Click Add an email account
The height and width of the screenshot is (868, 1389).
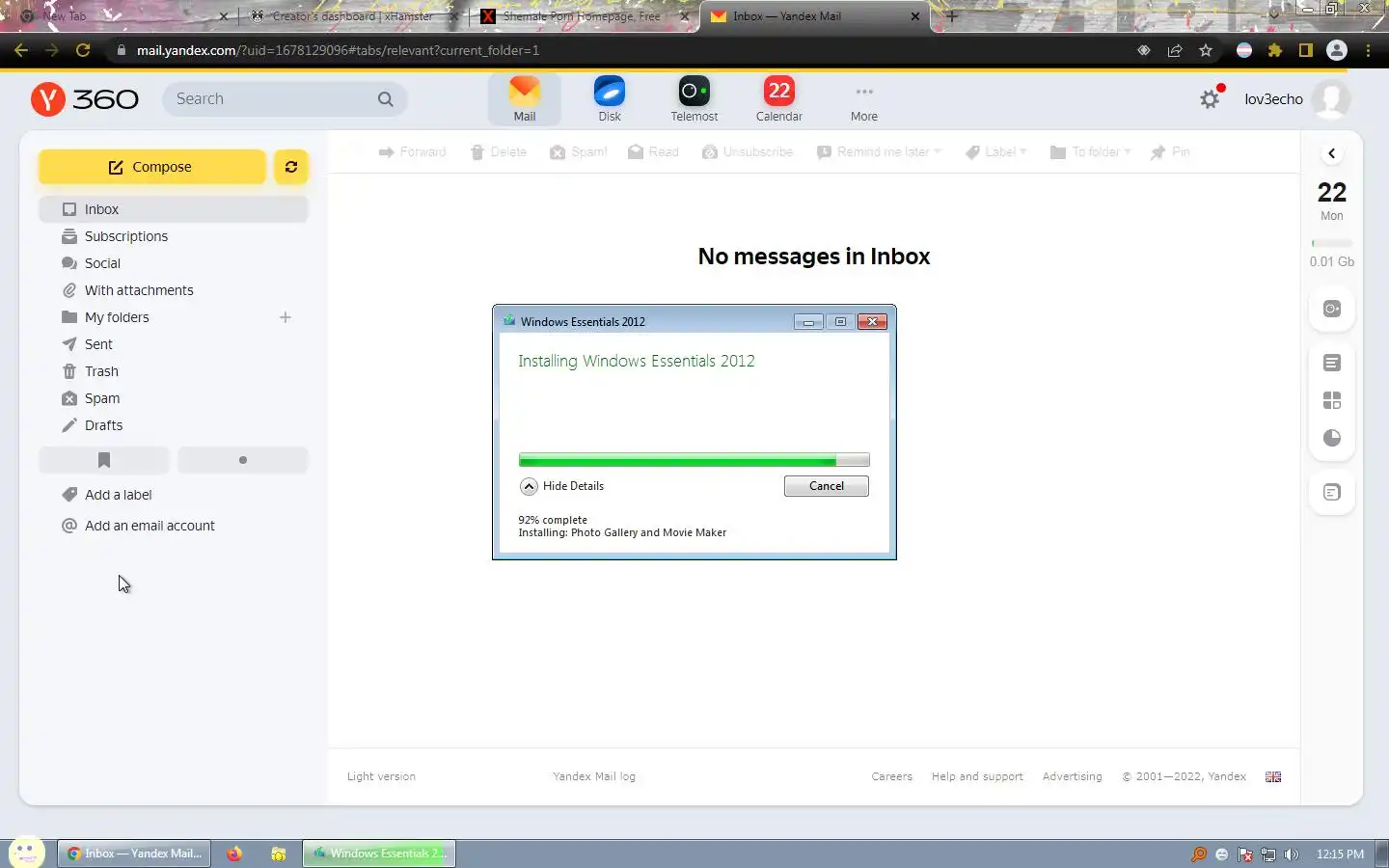[x=138, y=526]
